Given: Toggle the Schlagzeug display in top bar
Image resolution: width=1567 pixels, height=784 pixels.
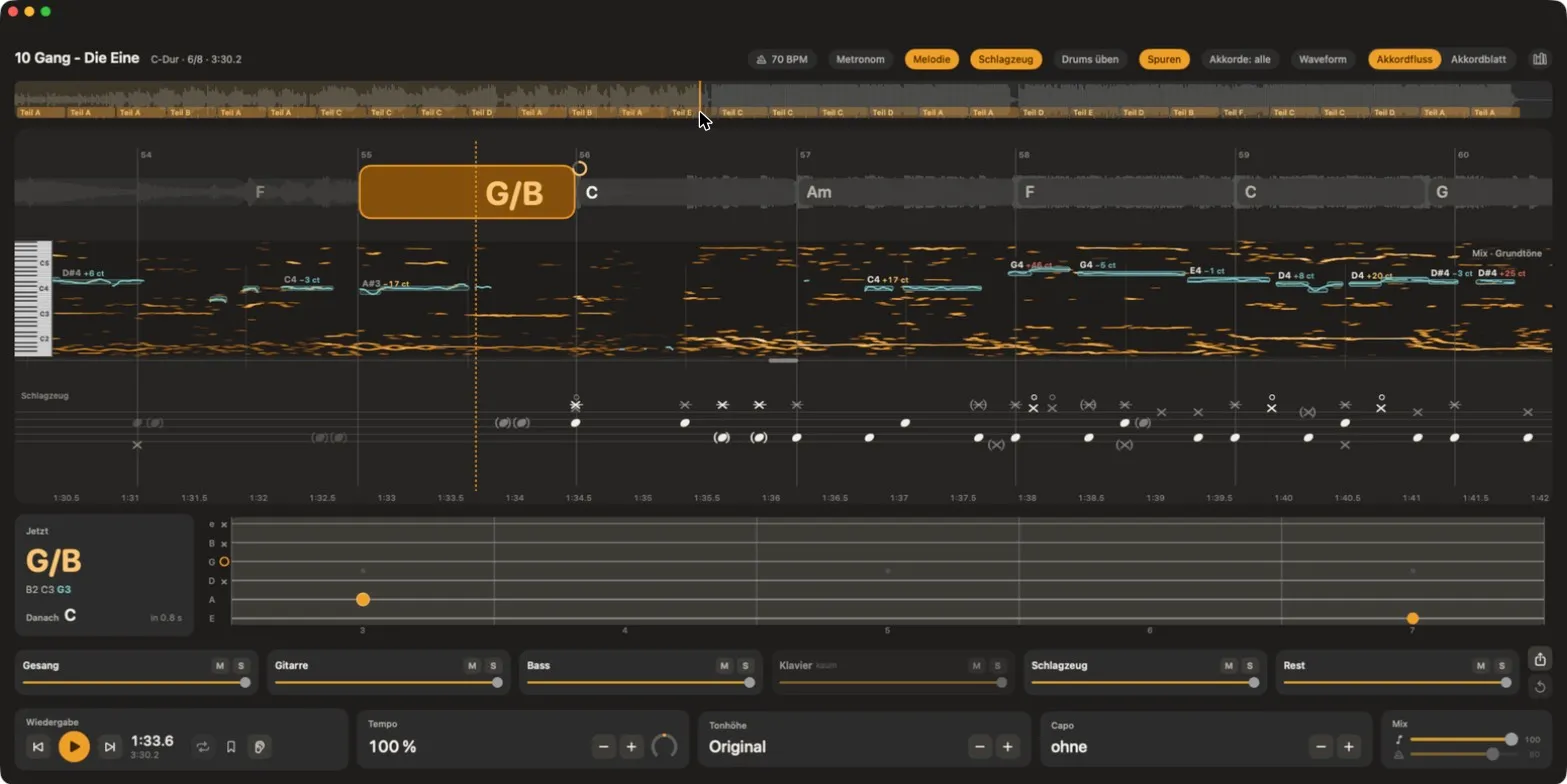Looking at the screenshot, I should tap(1006, 59).
